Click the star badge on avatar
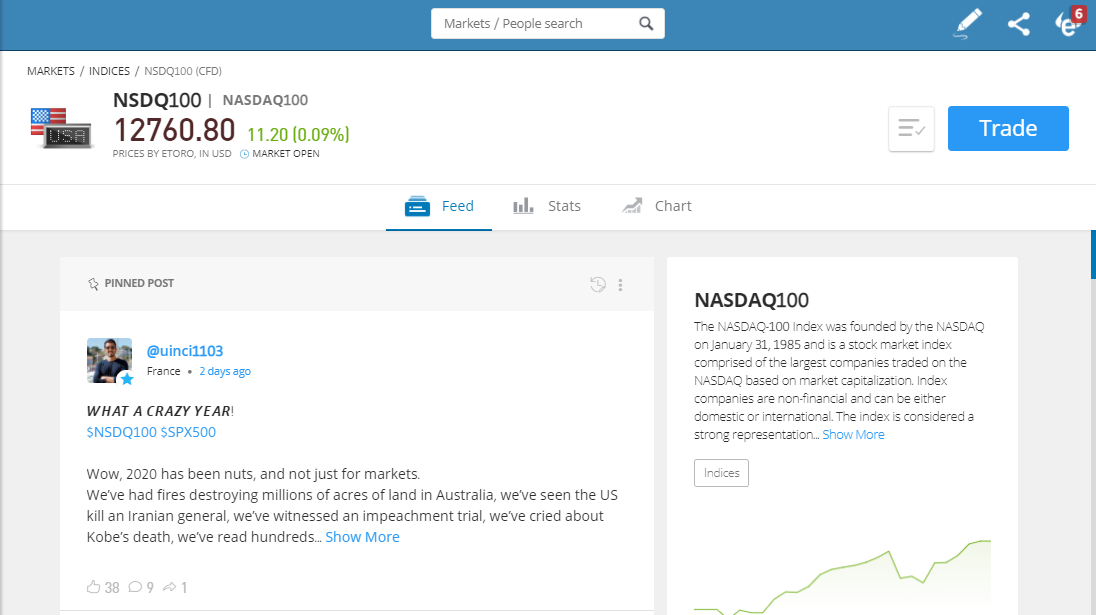This screenshot has width=1096, height=615. [127, 379]
